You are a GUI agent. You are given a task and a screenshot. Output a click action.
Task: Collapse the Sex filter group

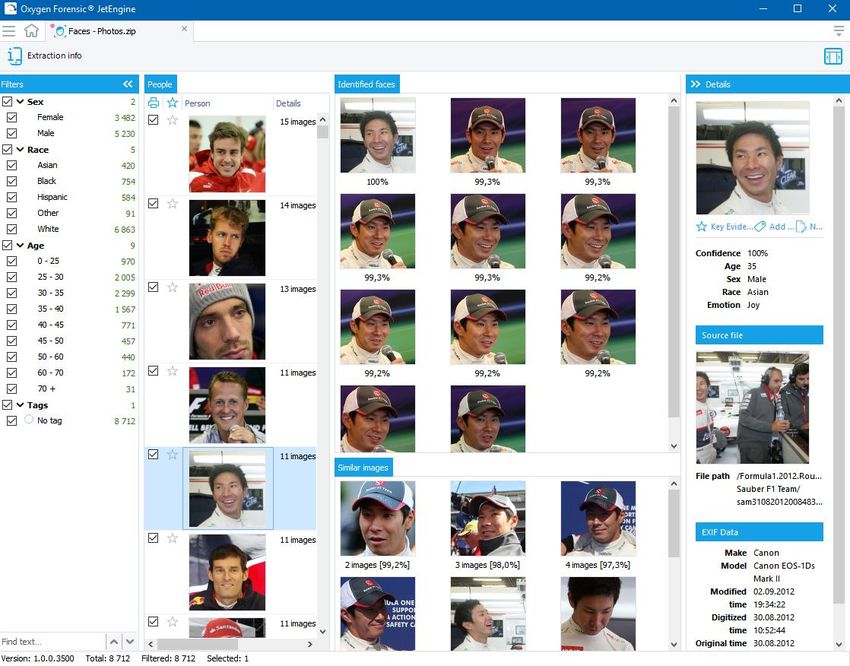[x=20, y=101]
